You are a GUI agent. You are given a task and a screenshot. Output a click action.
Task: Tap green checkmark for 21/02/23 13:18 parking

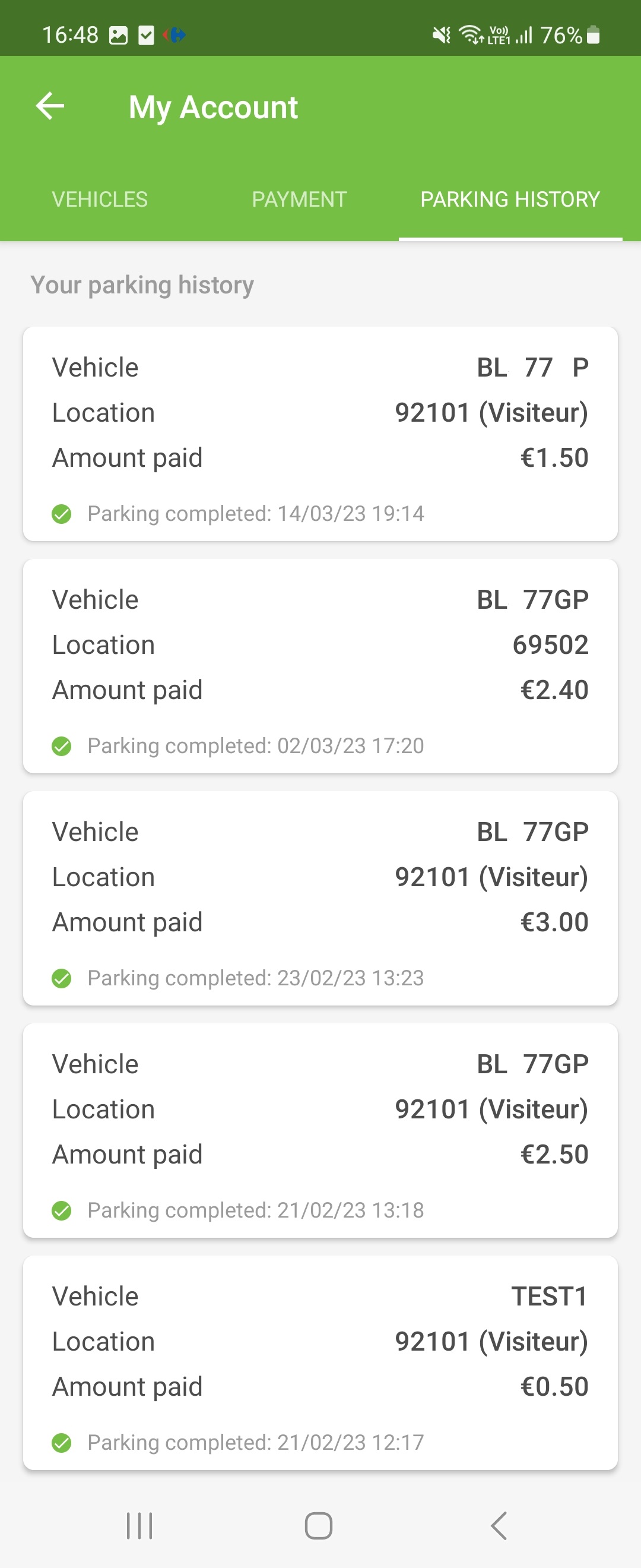[61, 1210]
